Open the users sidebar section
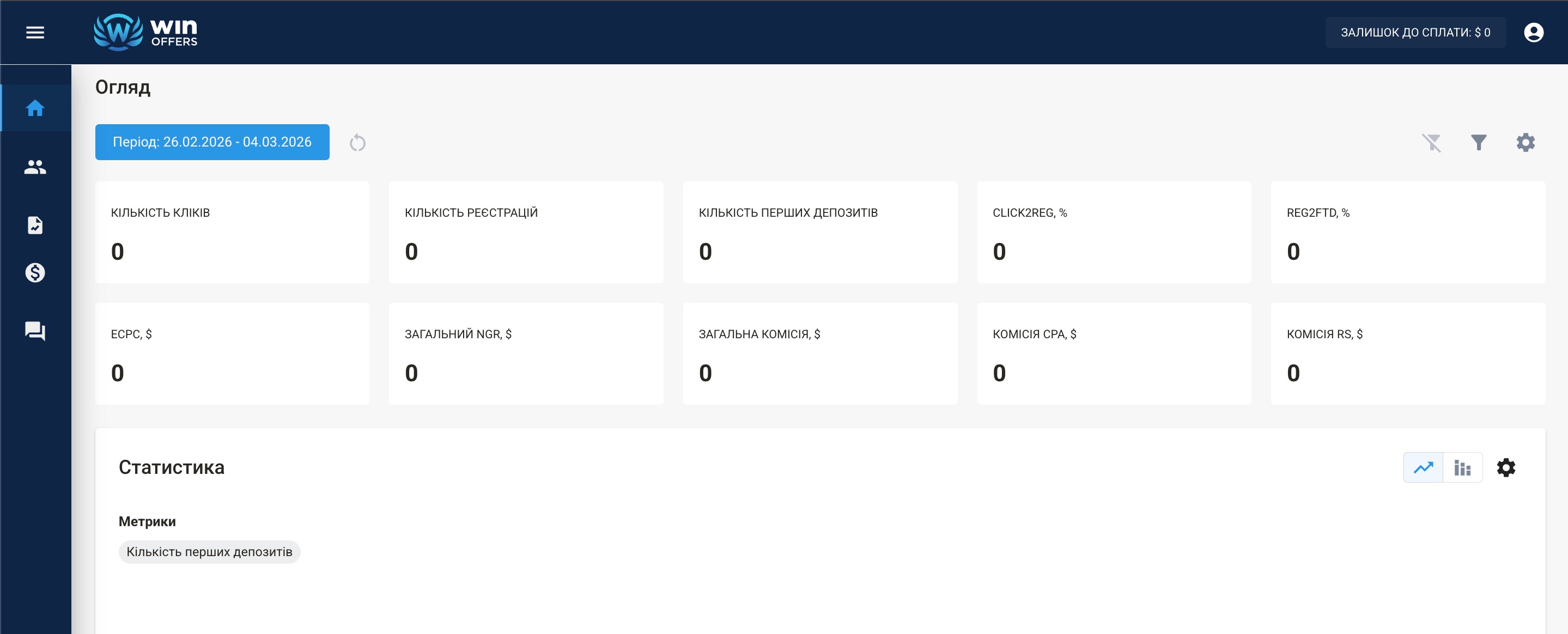The width and height of the screenshot is (1568, 634). pyautogui.click(x=35, y=167)
